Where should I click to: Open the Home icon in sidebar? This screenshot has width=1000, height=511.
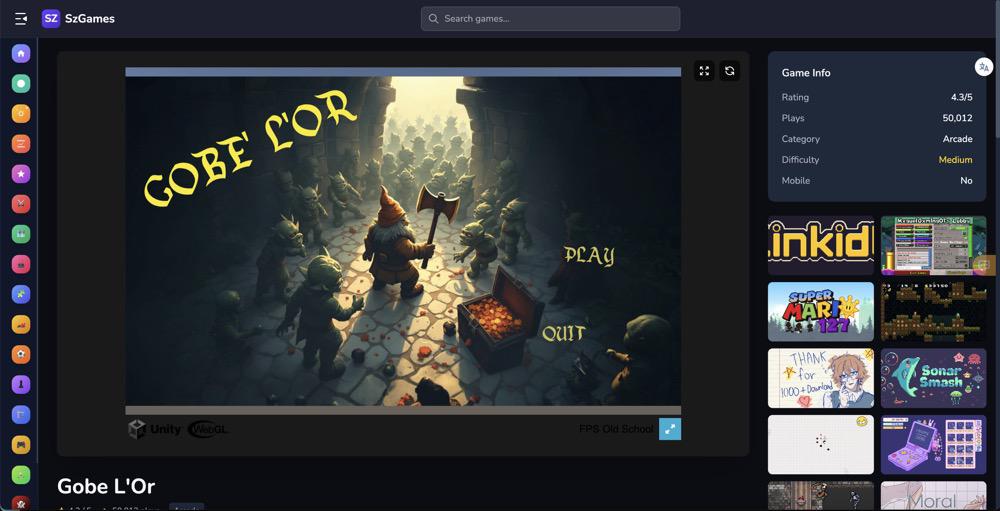(21, 53)
